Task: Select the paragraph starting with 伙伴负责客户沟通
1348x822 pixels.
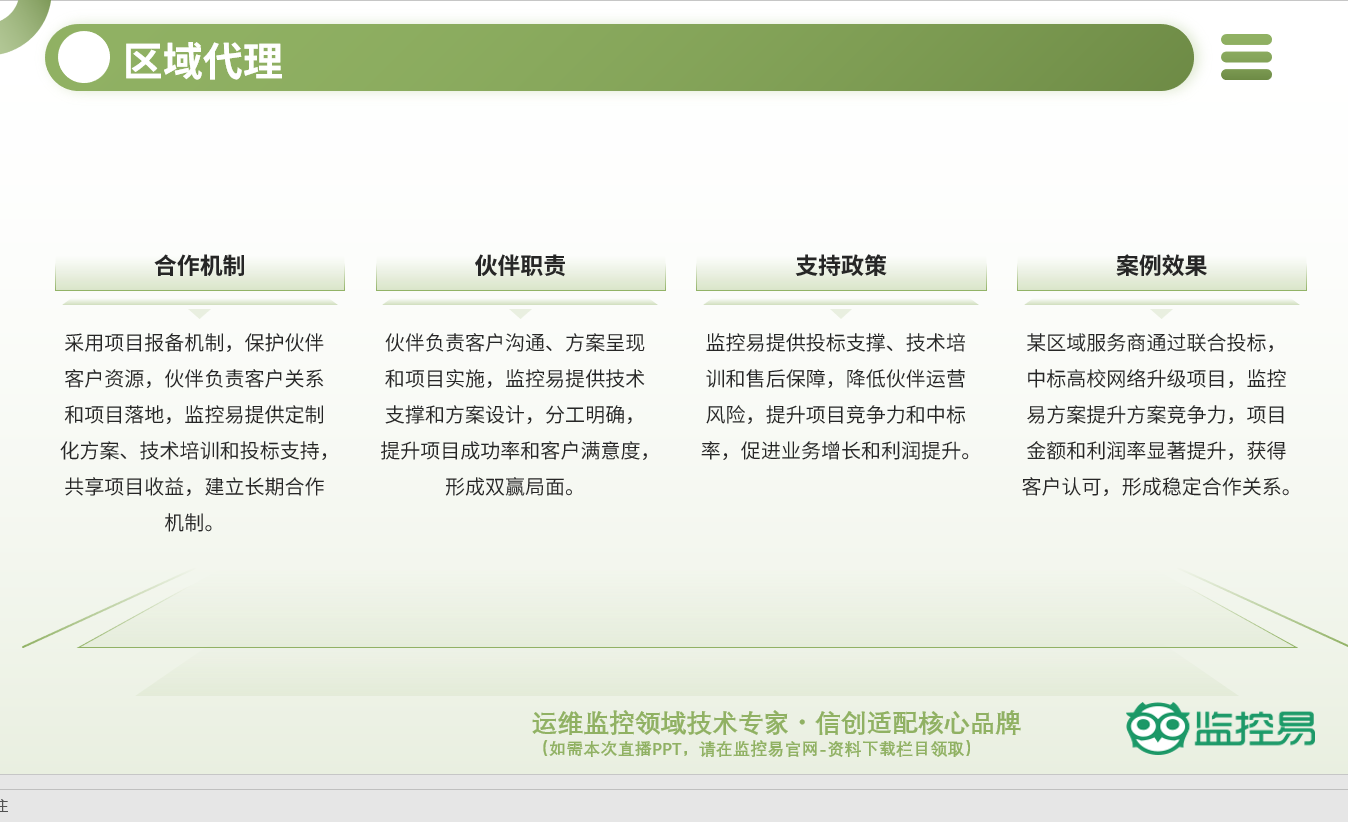Action: click(x=515, y=414)
